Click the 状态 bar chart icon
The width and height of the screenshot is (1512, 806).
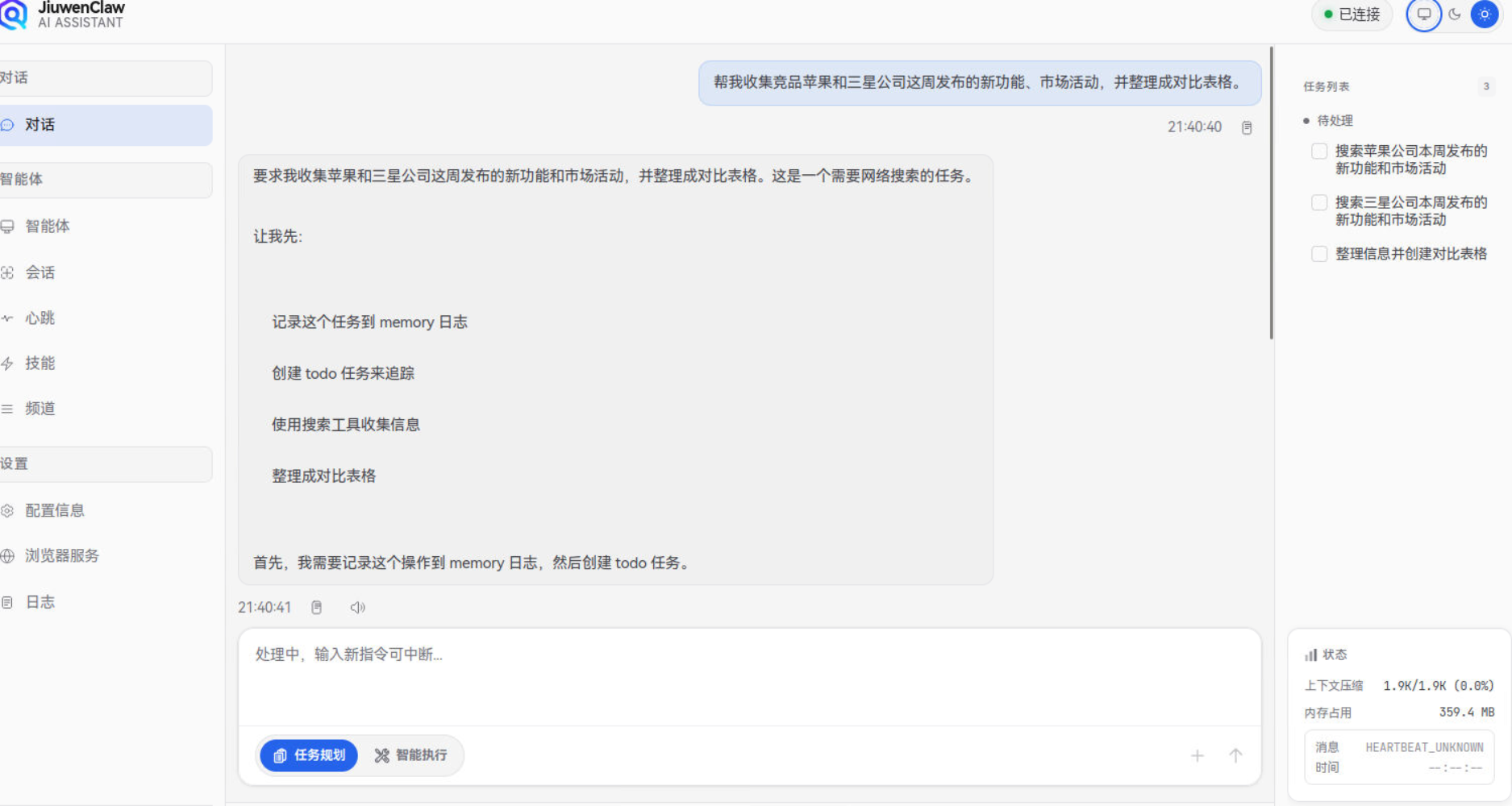[x=1310, y=654]
